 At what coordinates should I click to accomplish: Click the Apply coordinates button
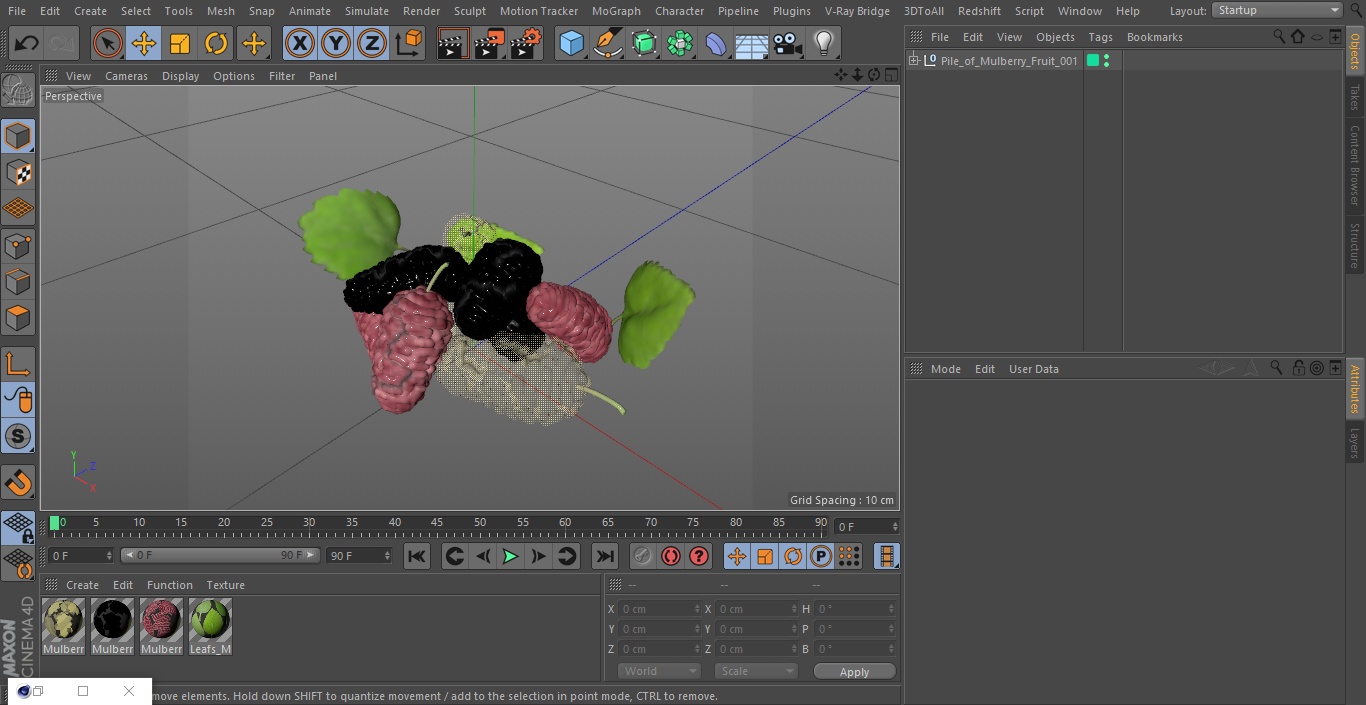tap(854, 671)
